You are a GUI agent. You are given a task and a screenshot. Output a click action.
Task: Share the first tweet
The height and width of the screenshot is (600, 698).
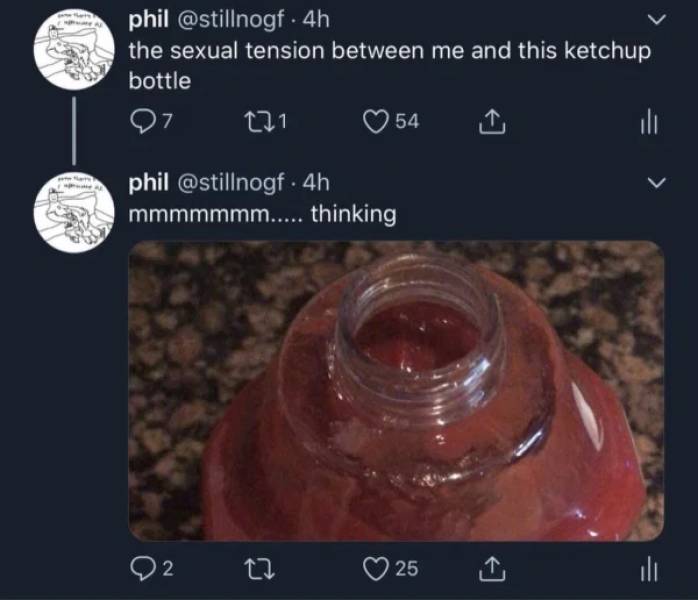(x=490, y=122)
